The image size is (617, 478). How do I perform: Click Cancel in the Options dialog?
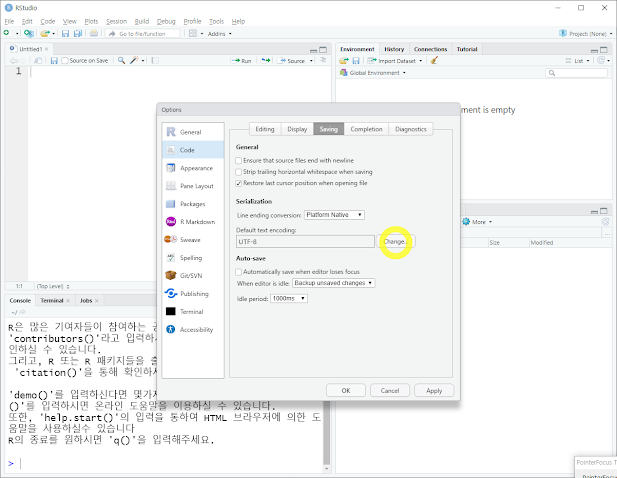click(x=390, y=390)
